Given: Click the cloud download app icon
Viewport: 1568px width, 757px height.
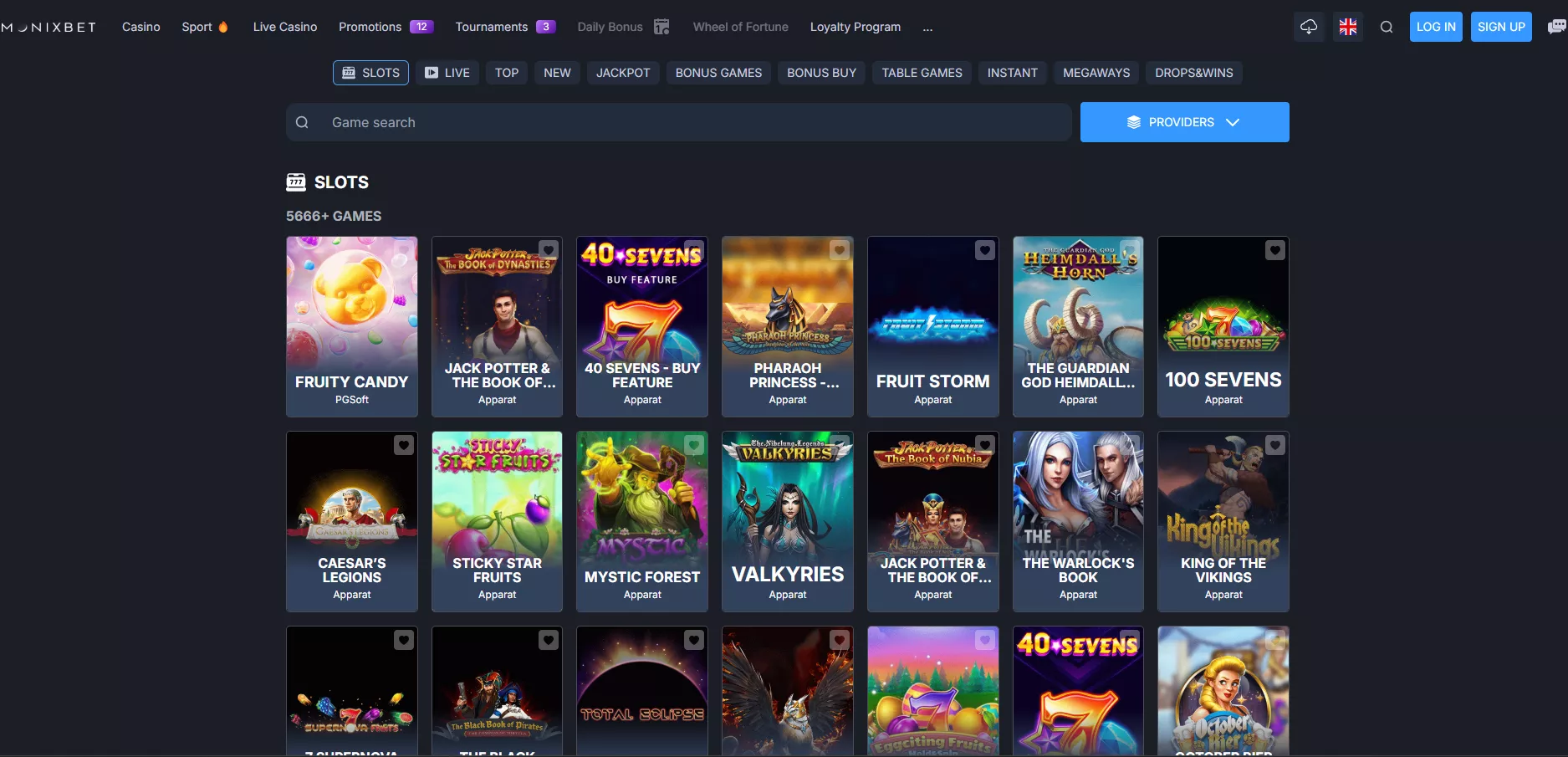Looking at the screenshot, I should click(x=1309, y=26).
